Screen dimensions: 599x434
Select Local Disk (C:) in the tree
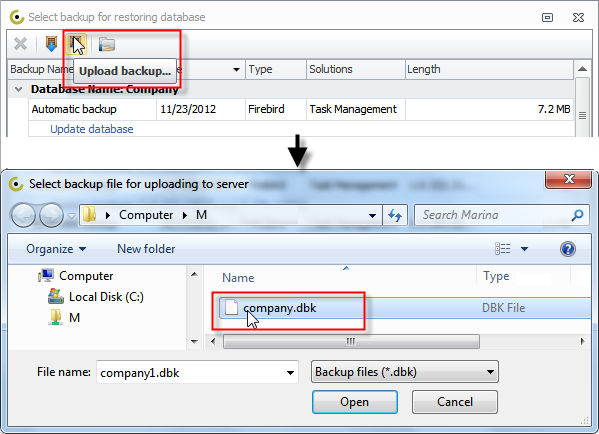click(106, 297)
